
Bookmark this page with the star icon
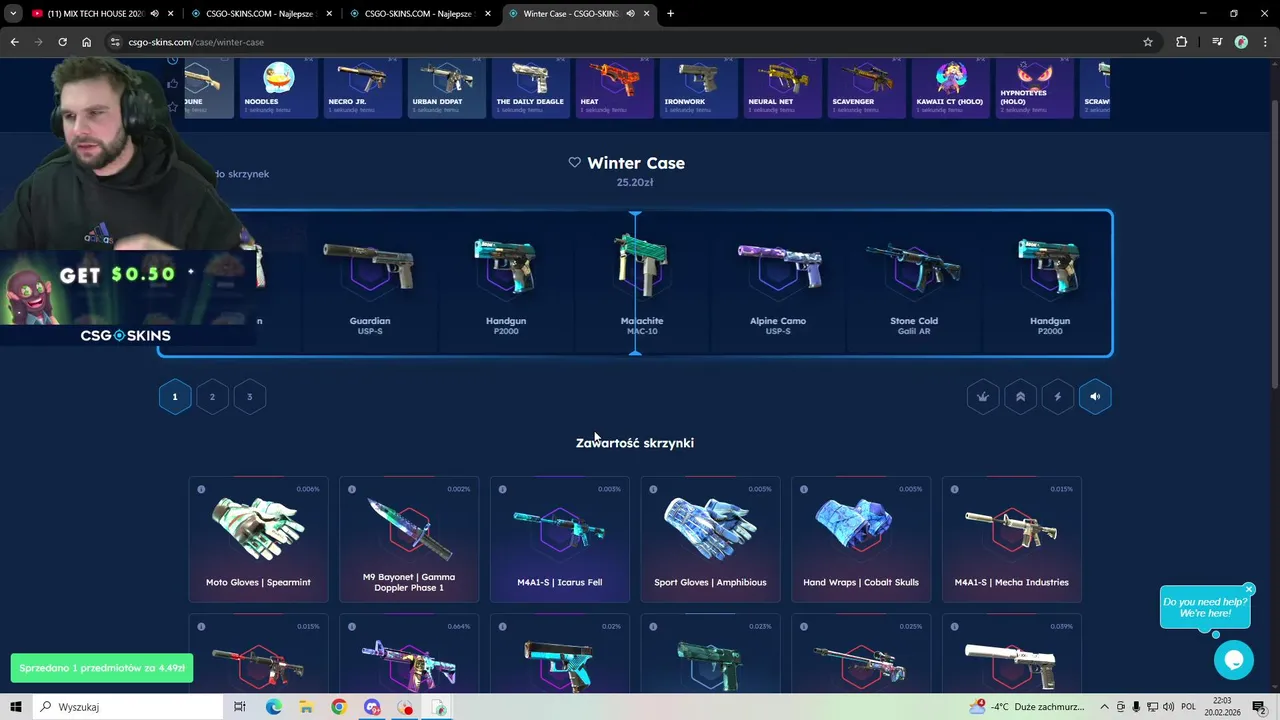click(x=1148, y=42)
